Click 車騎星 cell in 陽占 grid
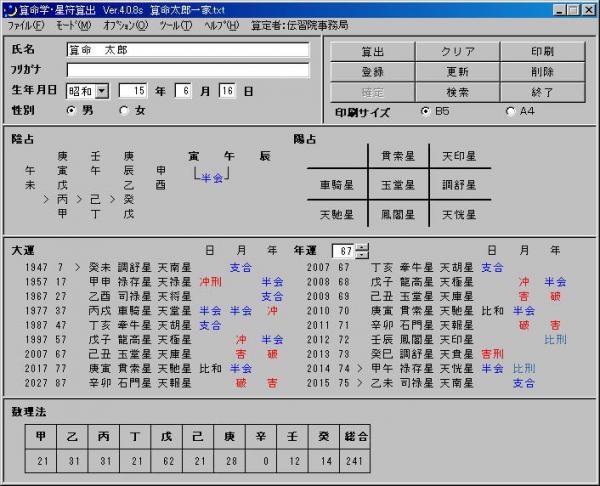600x486 pixels. coord(337,185)
